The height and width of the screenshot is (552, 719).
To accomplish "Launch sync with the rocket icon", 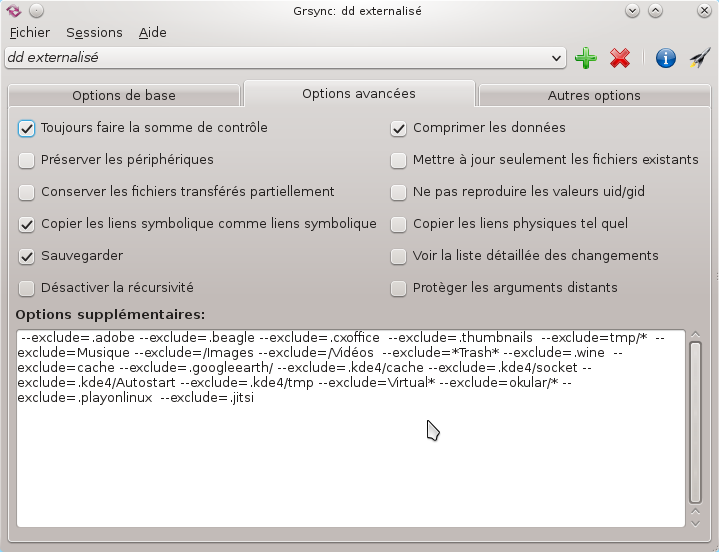I will click(x=700, y=58).
